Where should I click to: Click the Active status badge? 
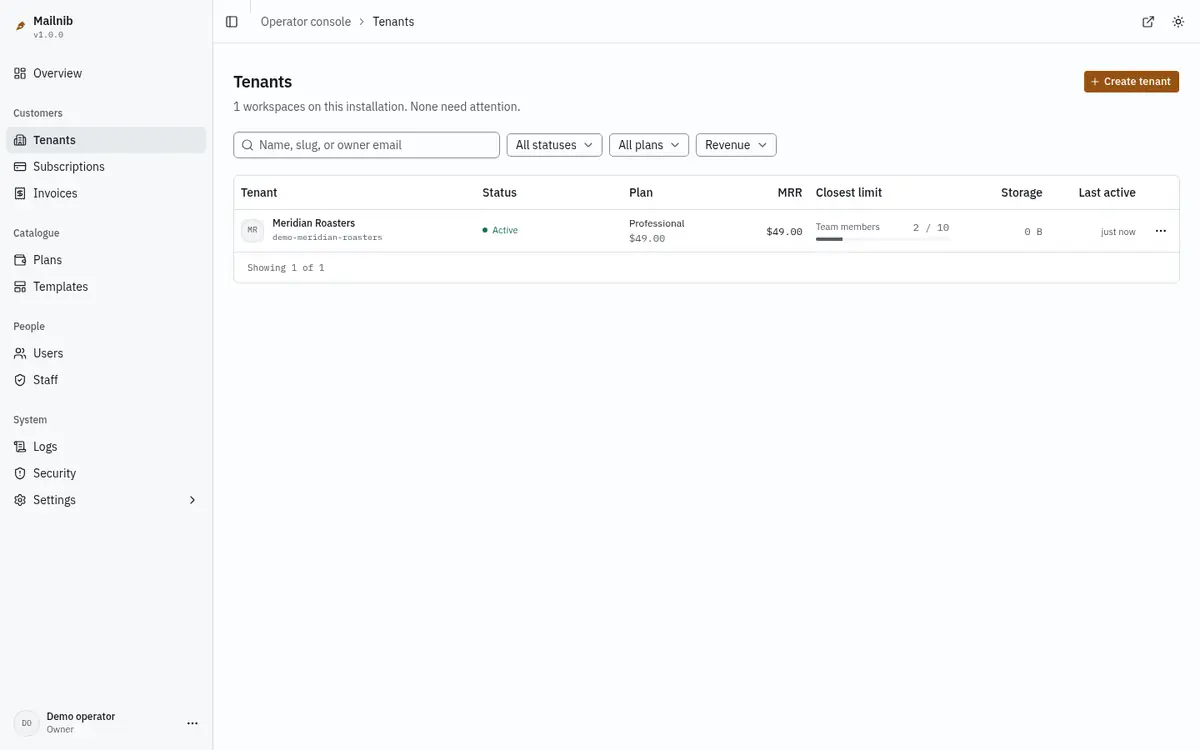point(500,231)
